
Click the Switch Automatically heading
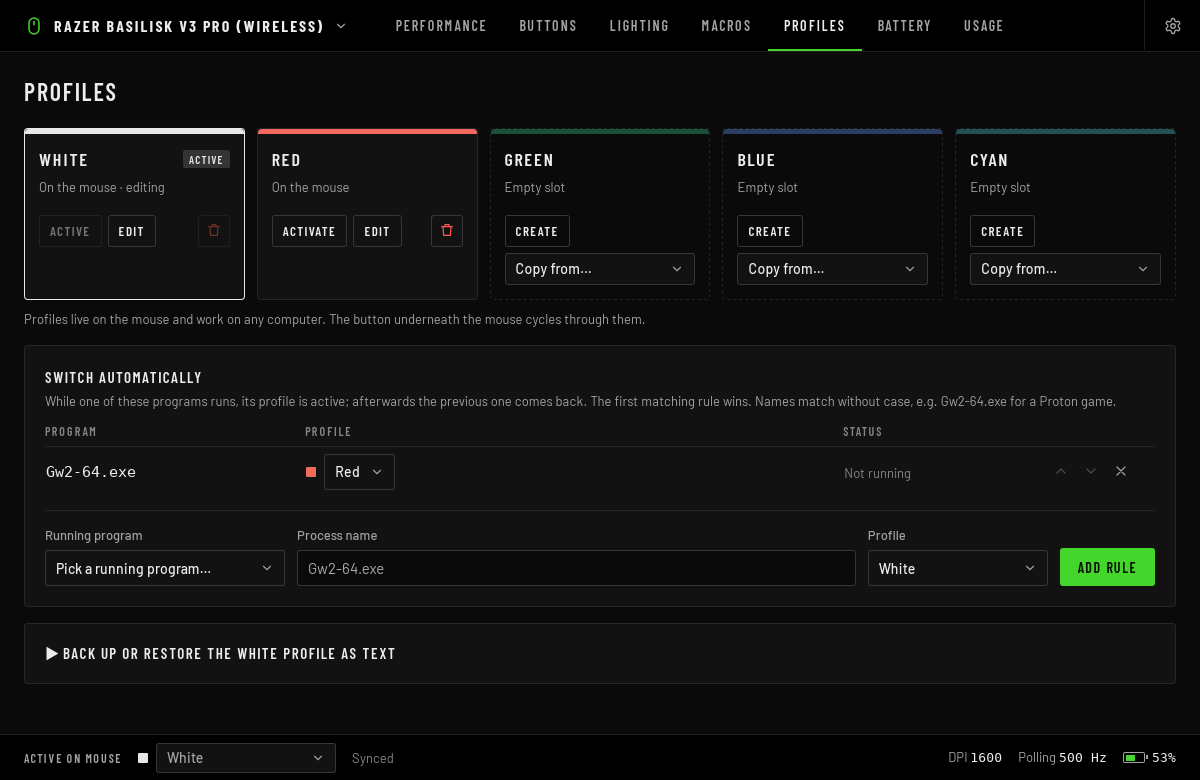click(x=124, y=378)
